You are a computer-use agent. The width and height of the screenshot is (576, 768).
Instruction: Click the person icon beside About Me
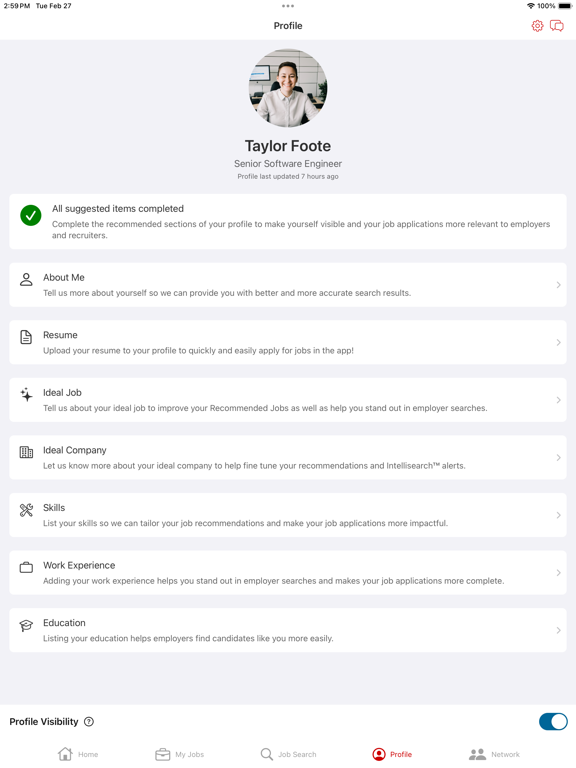(26, 280)
